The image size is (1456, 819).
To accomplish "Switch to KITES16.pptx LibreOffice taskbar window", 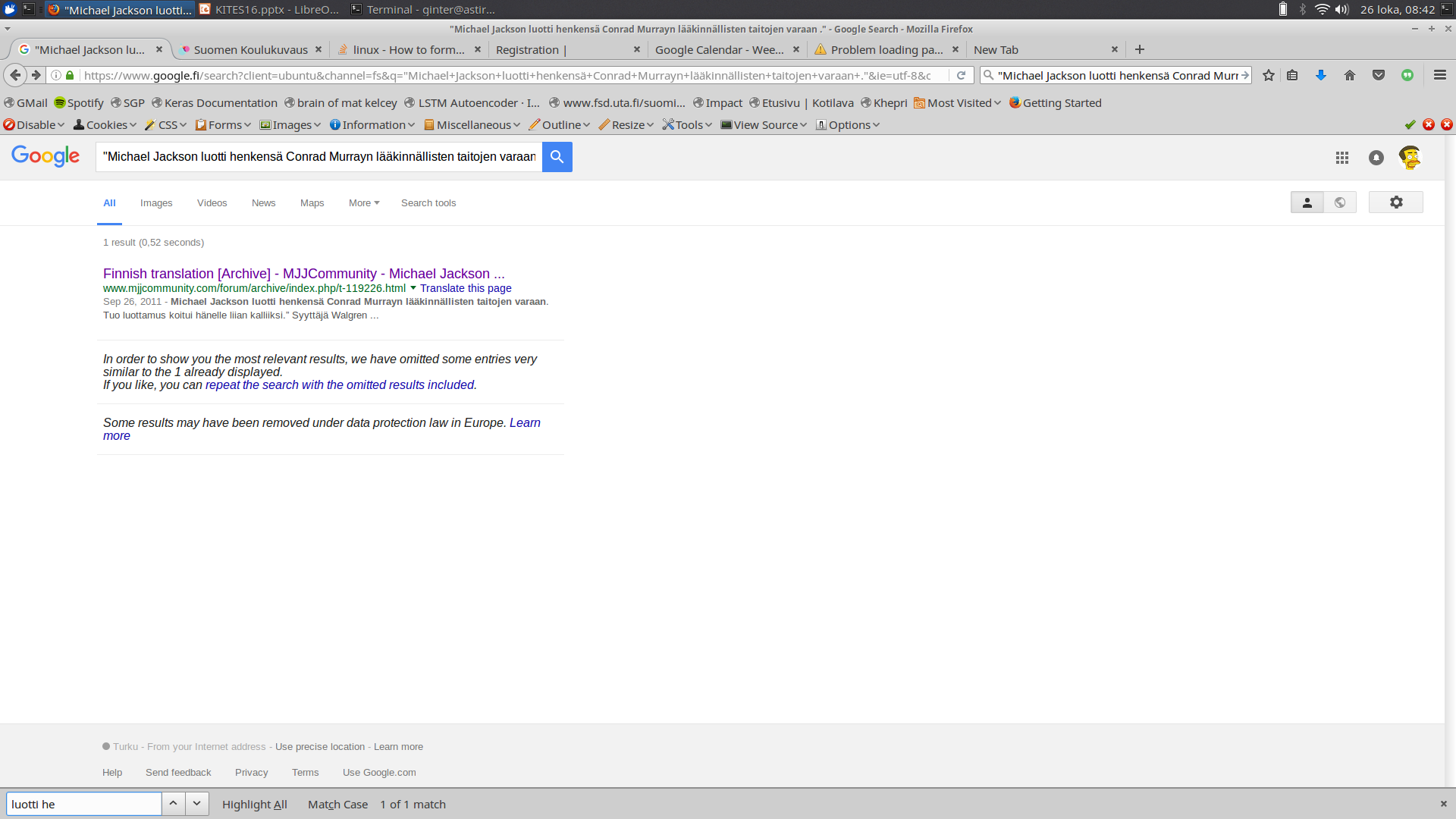I will tap(270, 9).
